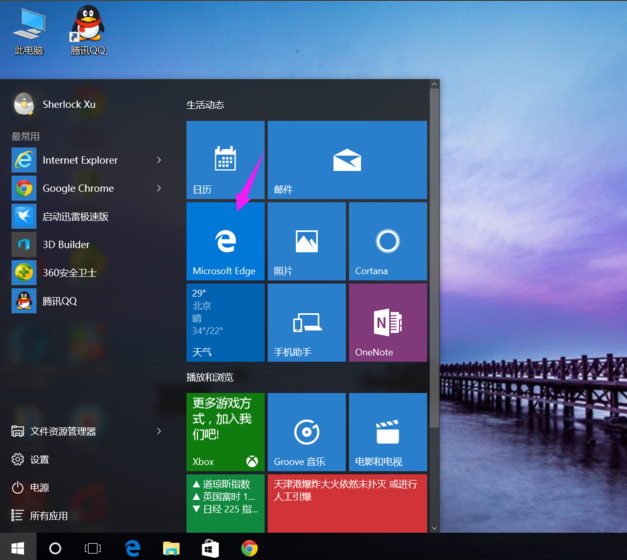Open the OneNote tile
This screenshot has height=560, width=627.
pos(387,322)
